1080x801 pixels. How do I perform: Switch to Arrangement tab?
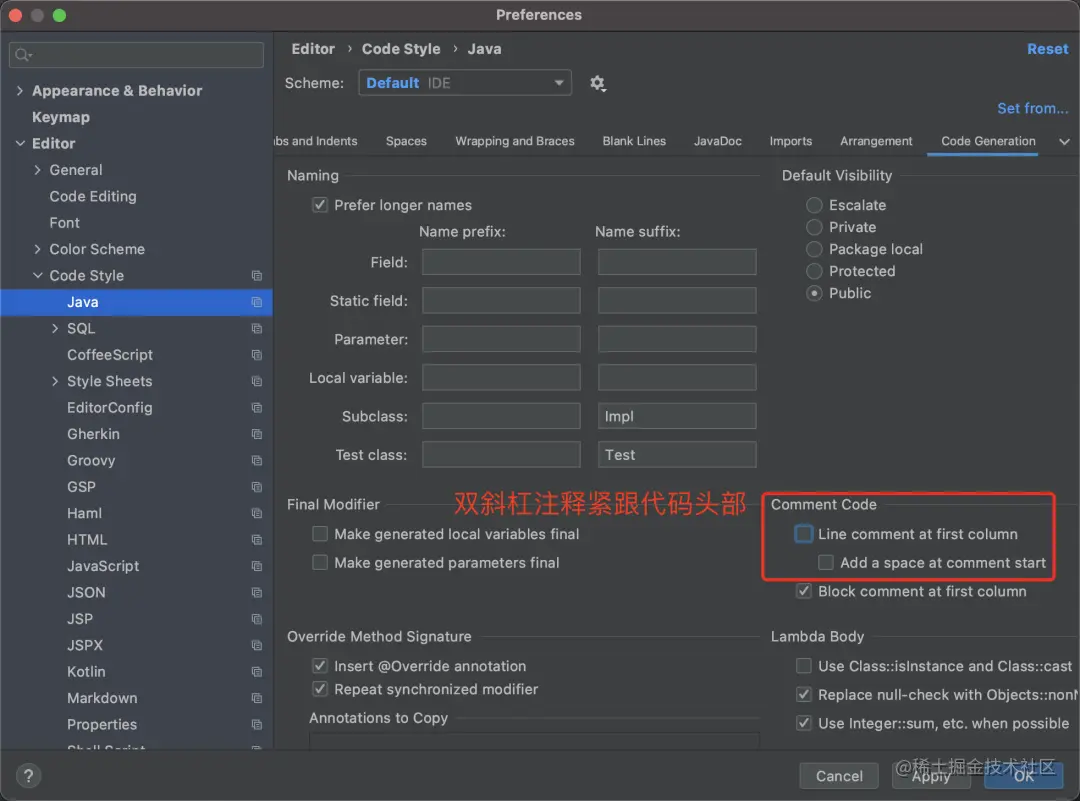click(876, 141)
